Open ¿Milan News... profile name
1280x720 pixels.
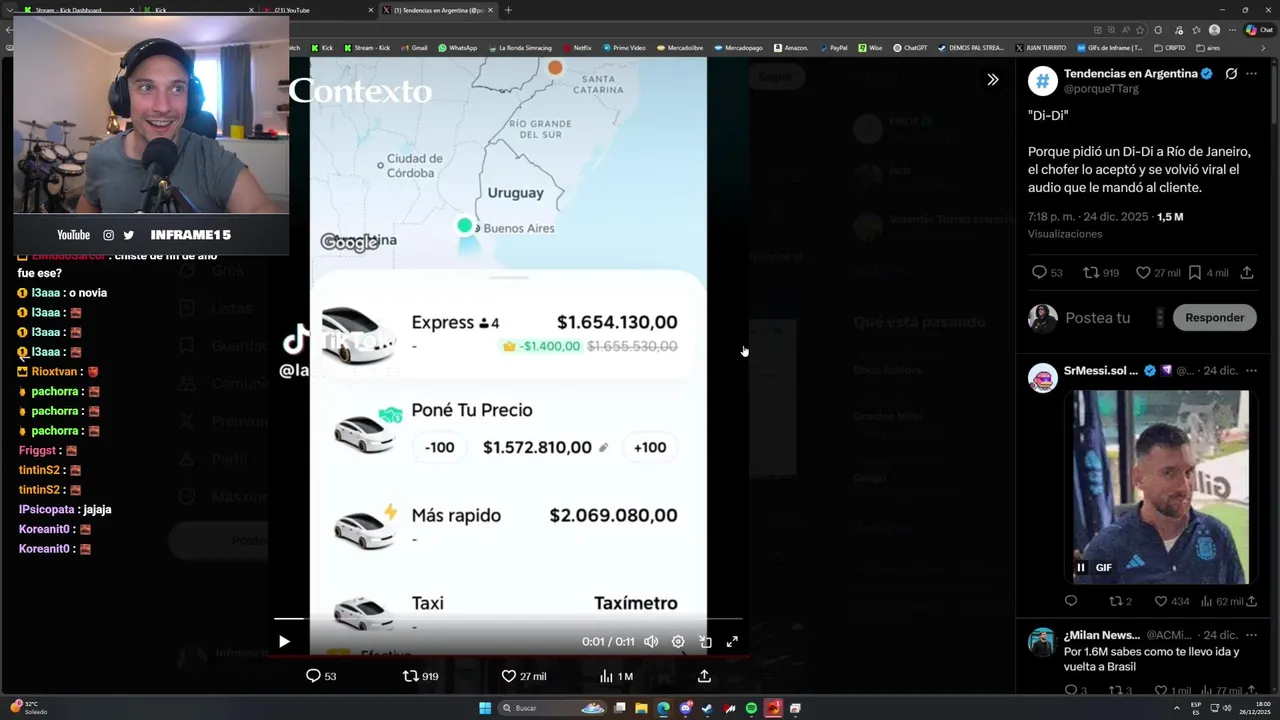pos(1101,635)
